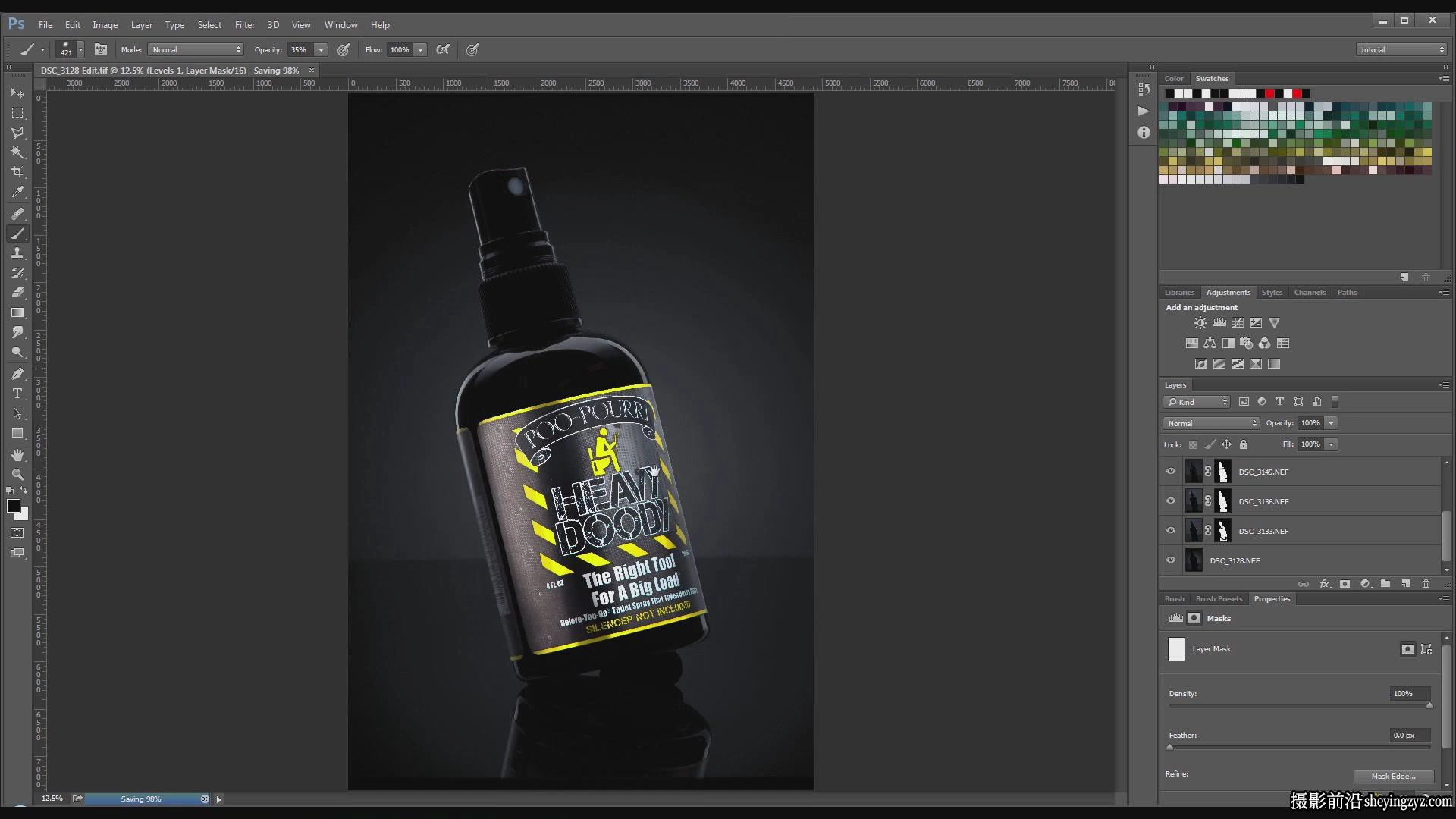The width and height of the screenshot is (1456, 819).
Task: Select the Spot Healing Brush tool
Action: (17, 214)
